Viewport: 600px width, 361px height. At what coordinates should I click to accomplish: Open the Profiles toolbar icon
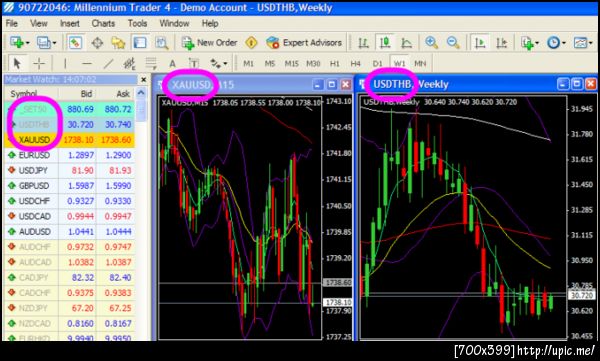pyautogui.click(x=43, y=42)
